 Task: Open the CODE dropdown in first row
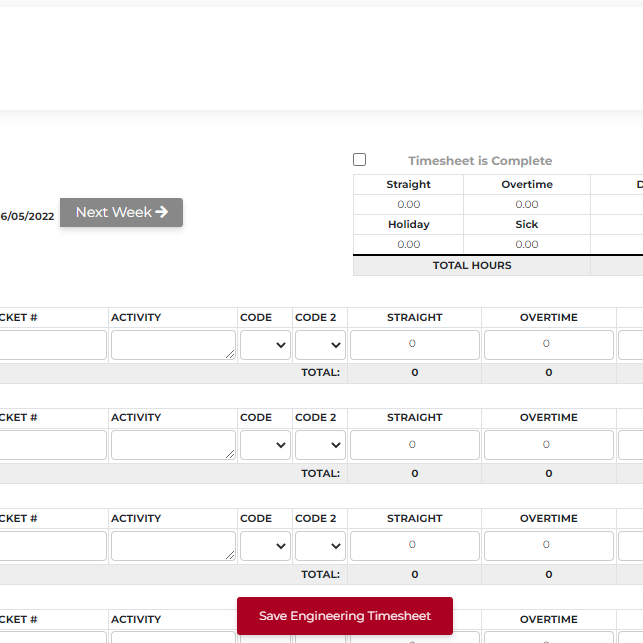click(265, 345)
